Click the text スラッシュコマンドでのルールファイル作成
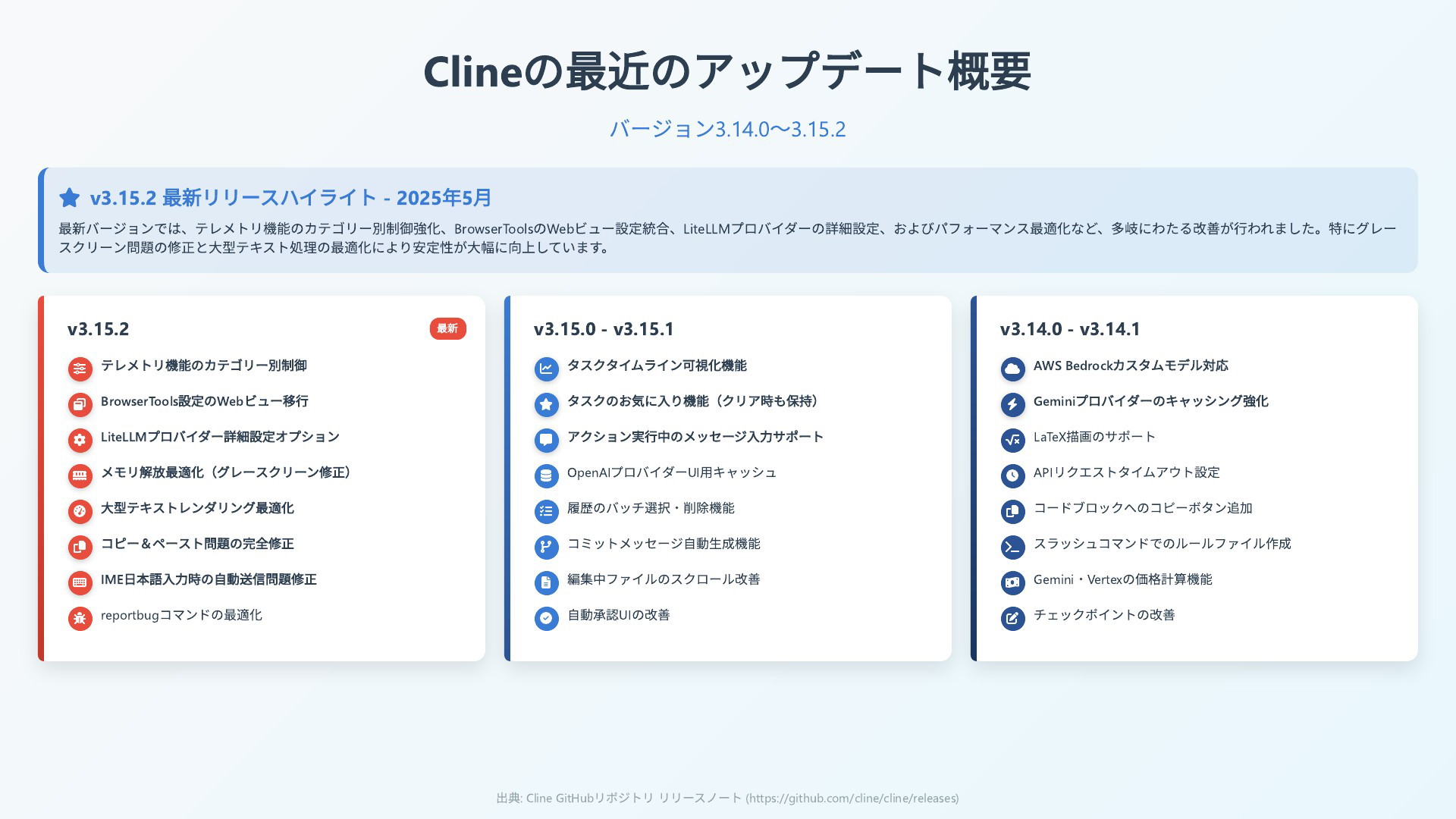This screenshot has width=1456, height=819. [x=1162, y=544]
